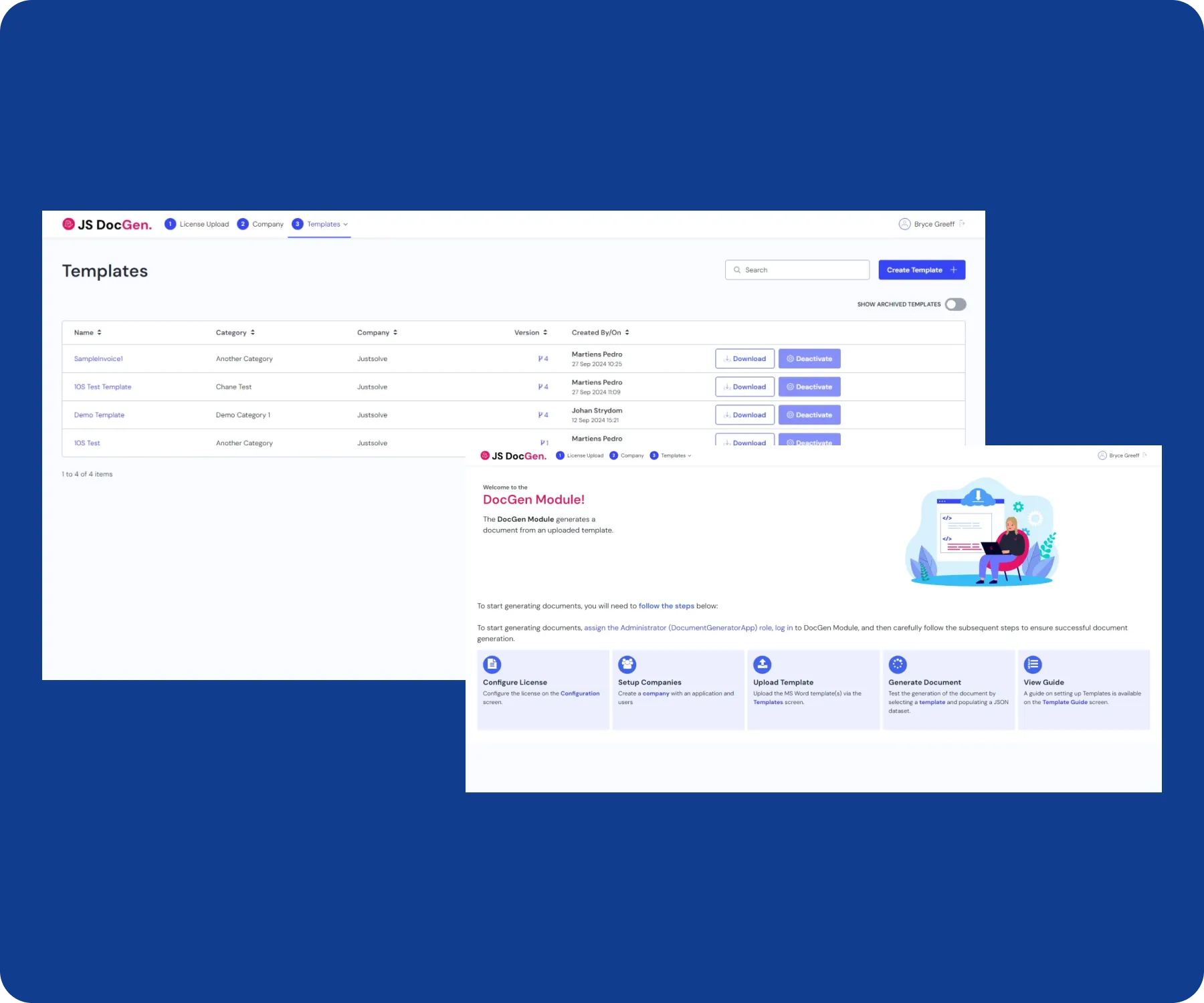Open Template Guide link in View Guide
Image resolution: width=1204 pixels, height=1003 pixels.
1065,703
